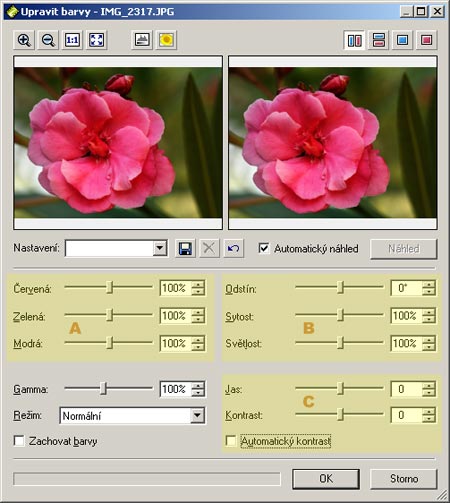
Task: Click the Sytost slider handle
Action: tap(340, 315)
